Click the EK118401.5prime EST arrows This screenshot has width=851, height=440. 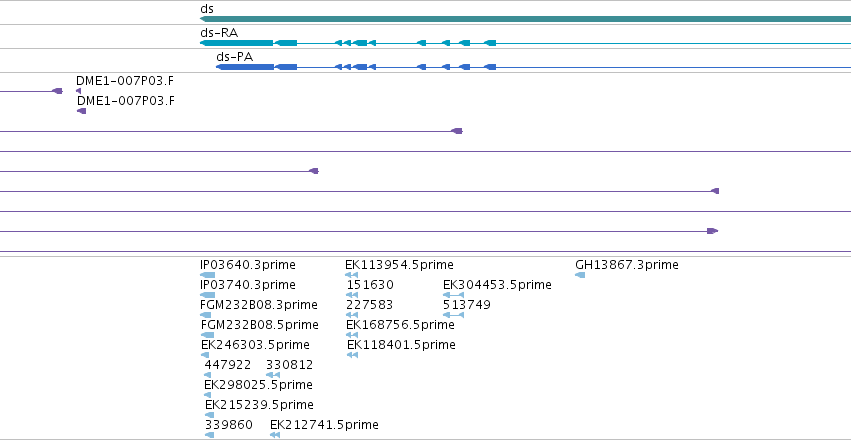(352, 355)
